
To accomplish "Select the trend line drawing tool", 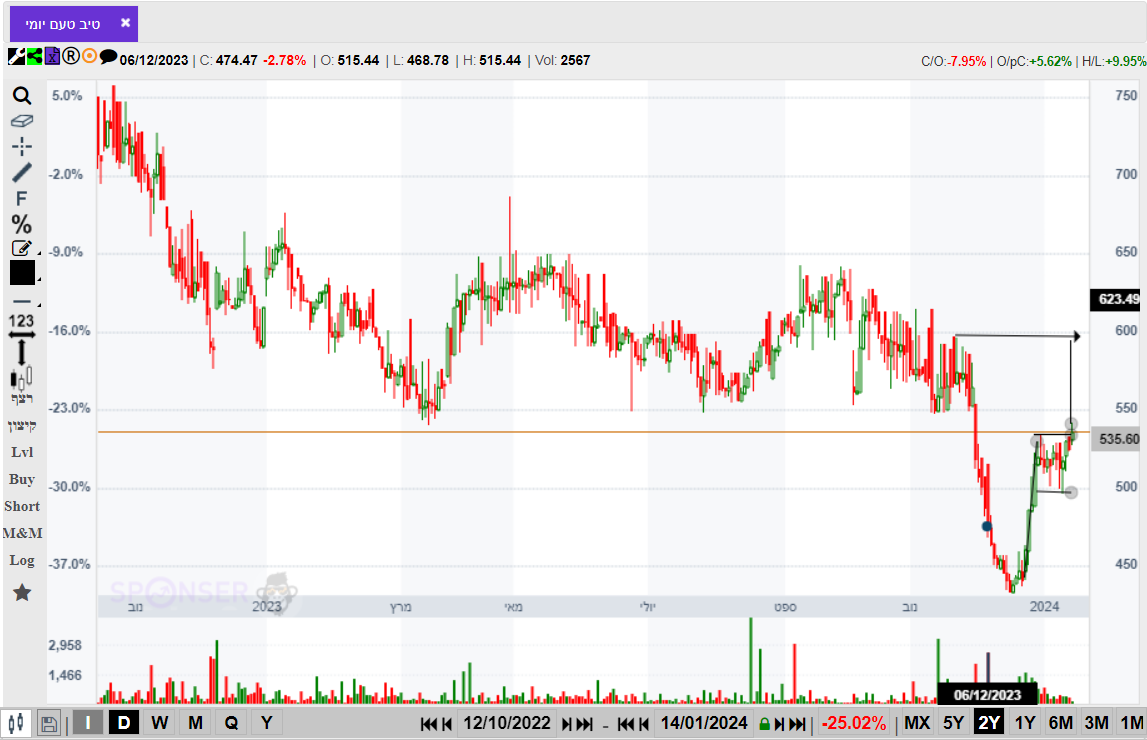I will [22, 173].
